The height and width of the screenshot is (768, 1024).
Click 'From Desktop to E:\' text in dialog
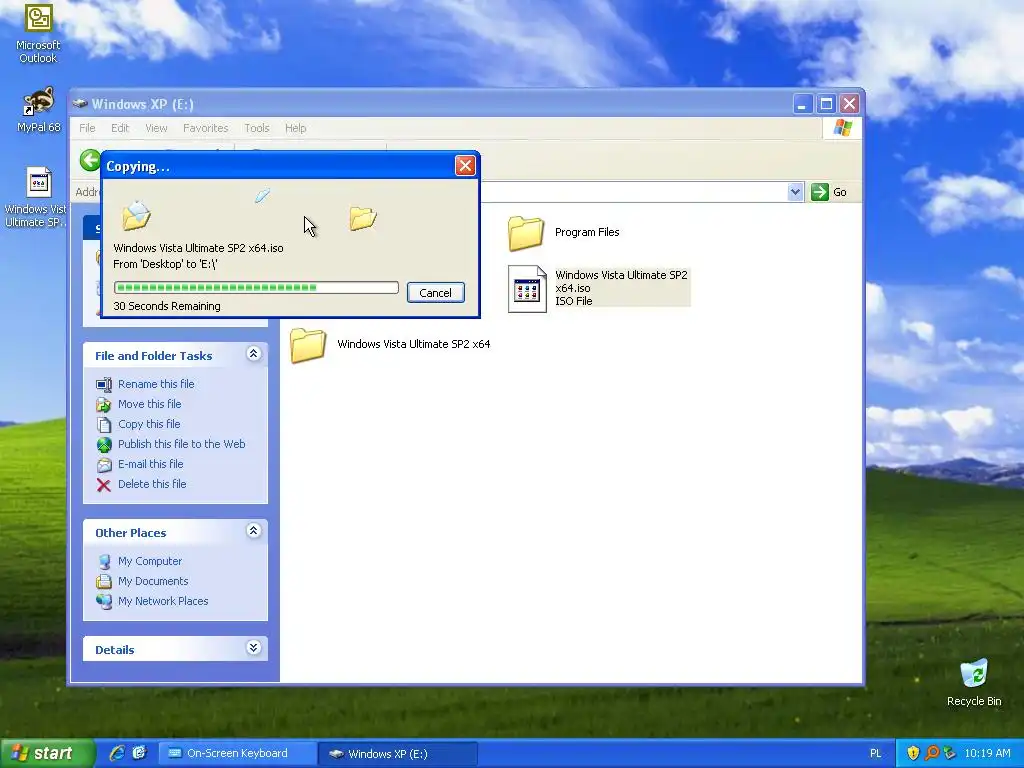(x=165, y=264)
